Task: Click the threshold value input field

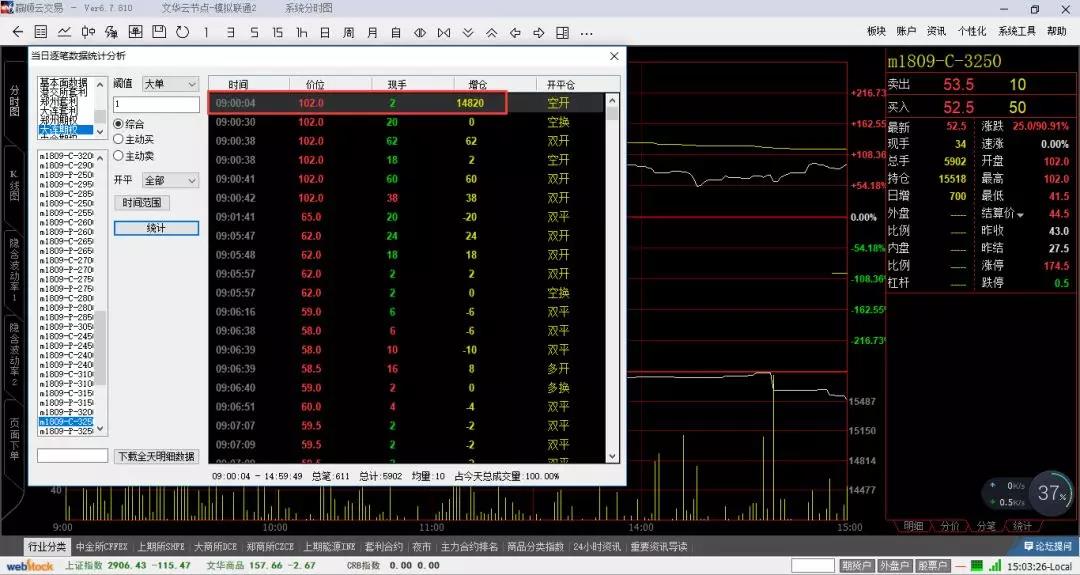Action: point(156,104)
